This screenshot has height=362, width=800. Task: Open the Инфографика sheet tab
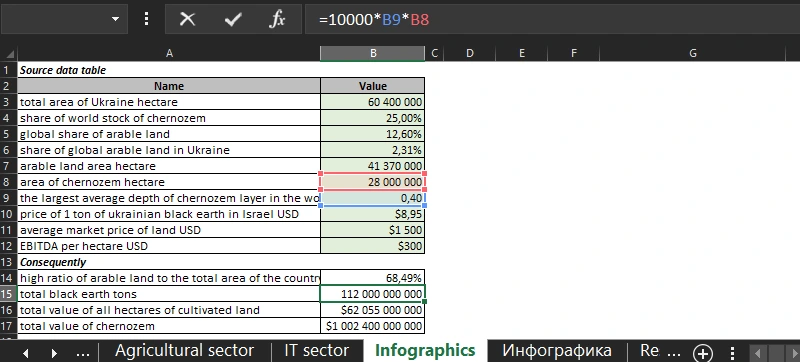557,351
